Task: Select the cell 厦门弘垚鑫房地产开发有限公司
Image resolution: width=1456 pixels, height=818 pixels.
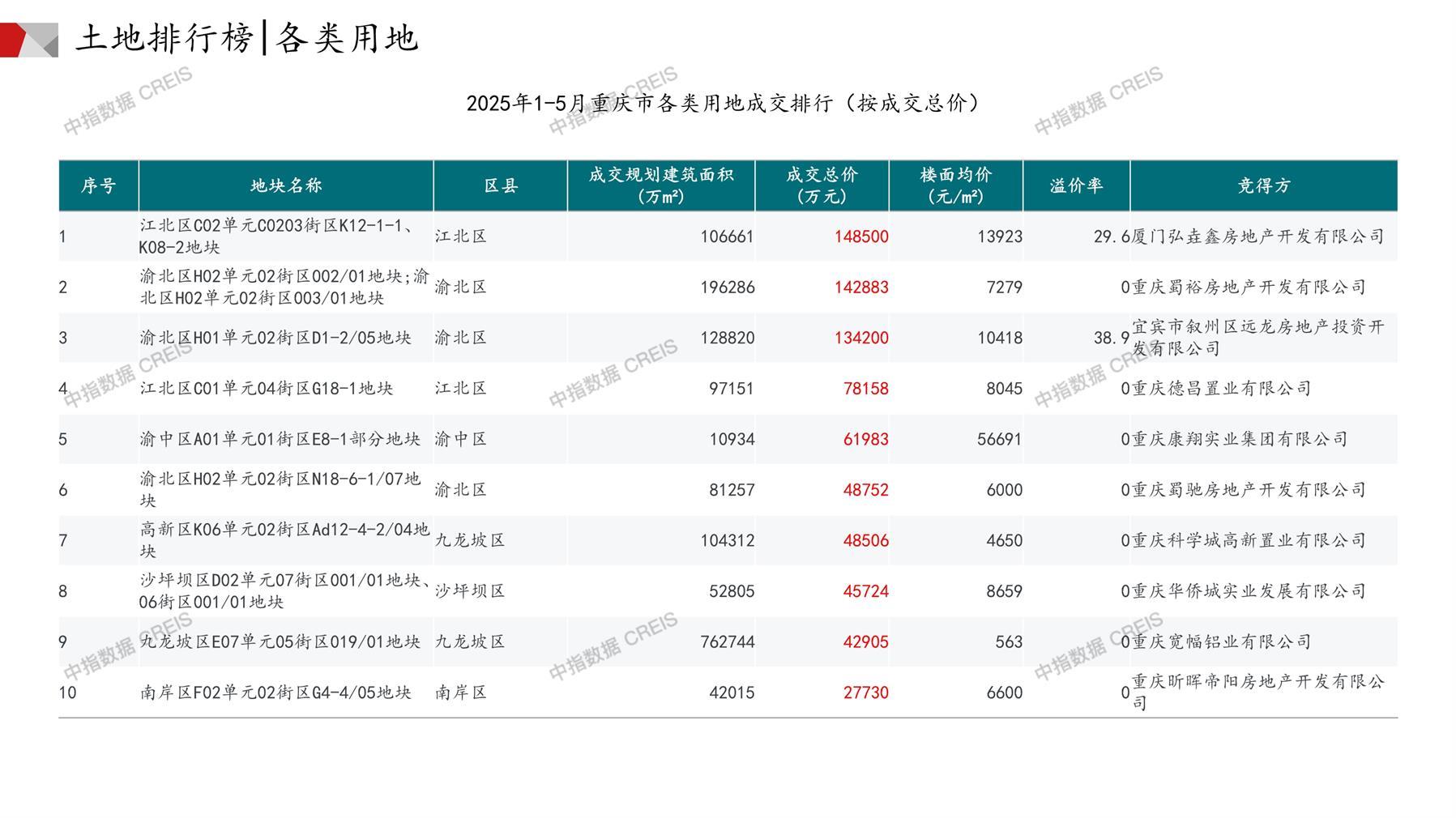Action: tap(1257, 236)
